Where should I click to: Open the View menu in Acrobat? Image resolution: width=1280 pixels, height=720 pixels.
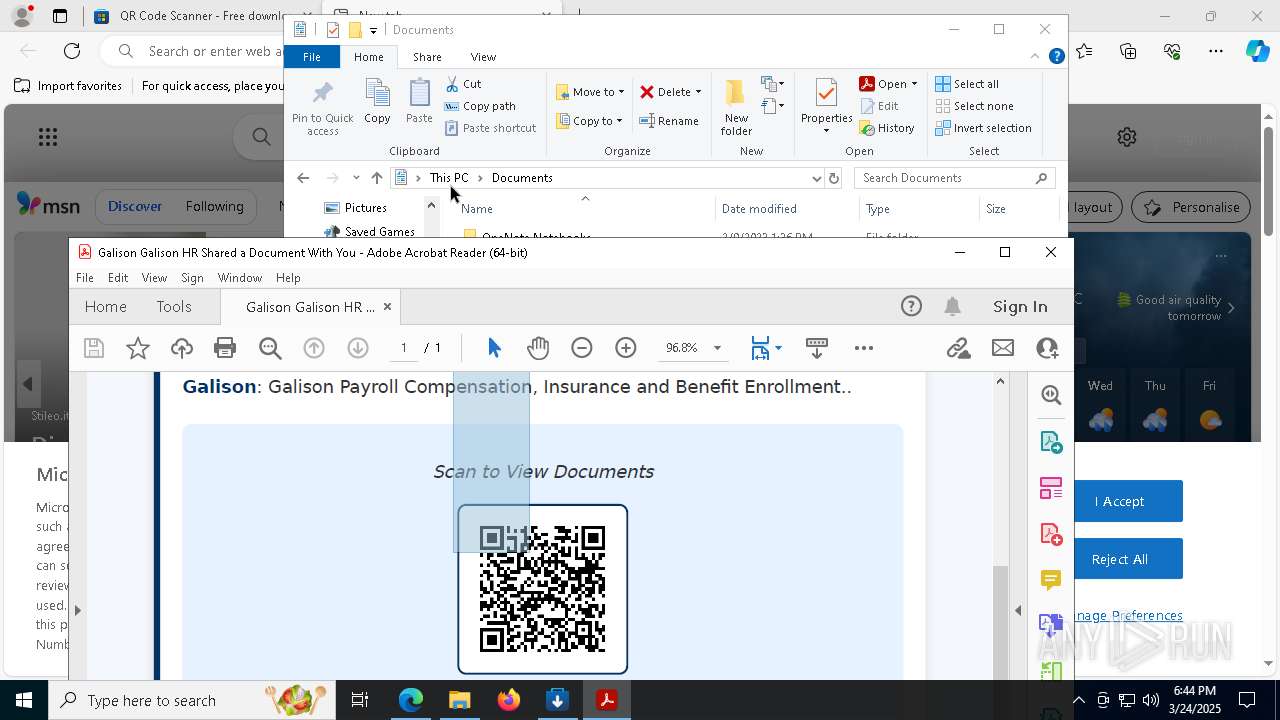click(154, 278)
